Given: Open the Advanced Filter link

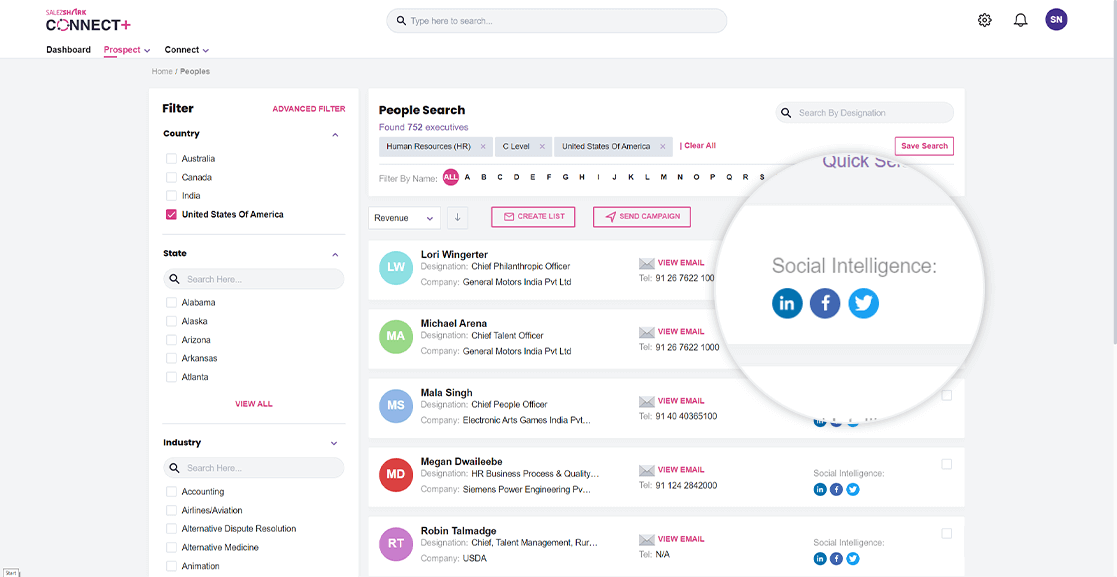Looking at the screenshot, I should [309, 109].
